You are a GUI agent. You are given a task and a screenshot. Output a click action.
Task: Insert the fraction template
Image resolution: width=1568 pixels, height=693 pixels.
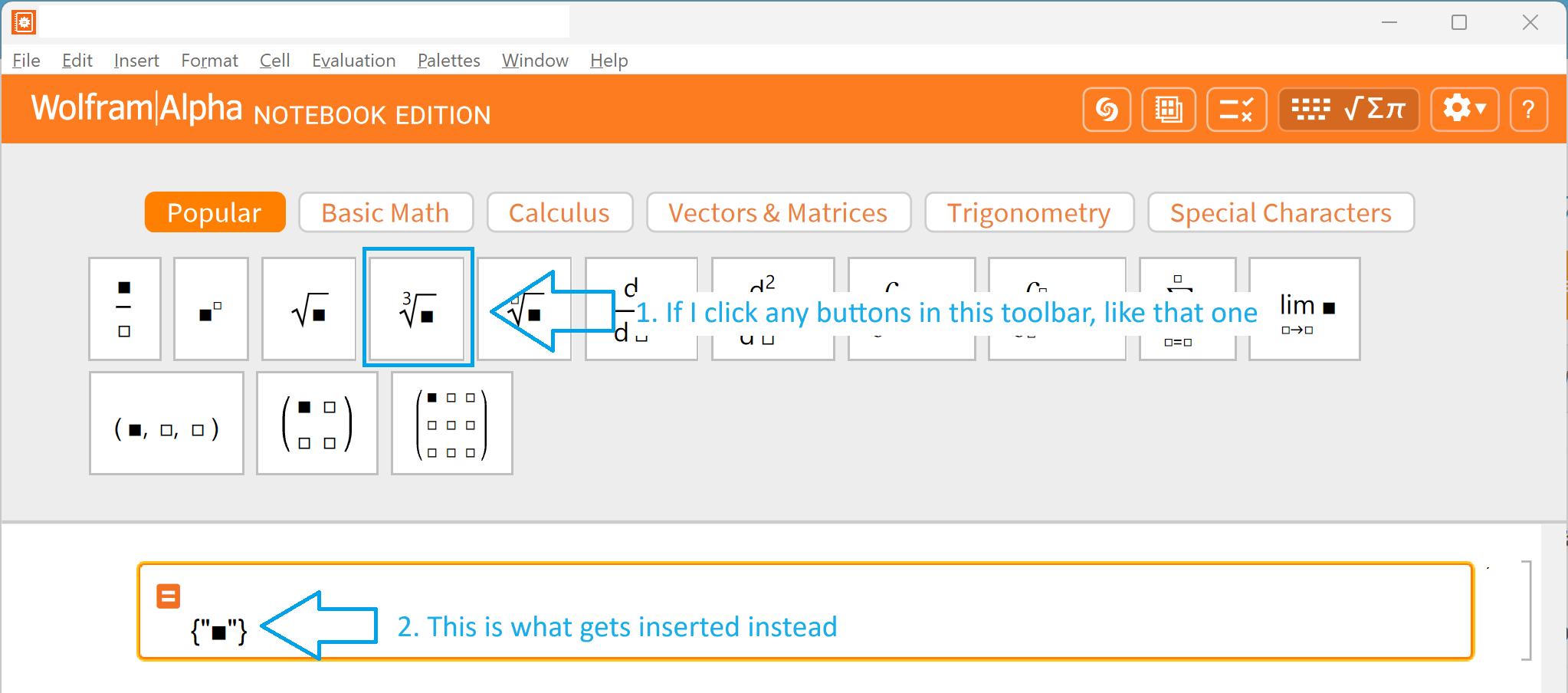click(x=125, y=309)
